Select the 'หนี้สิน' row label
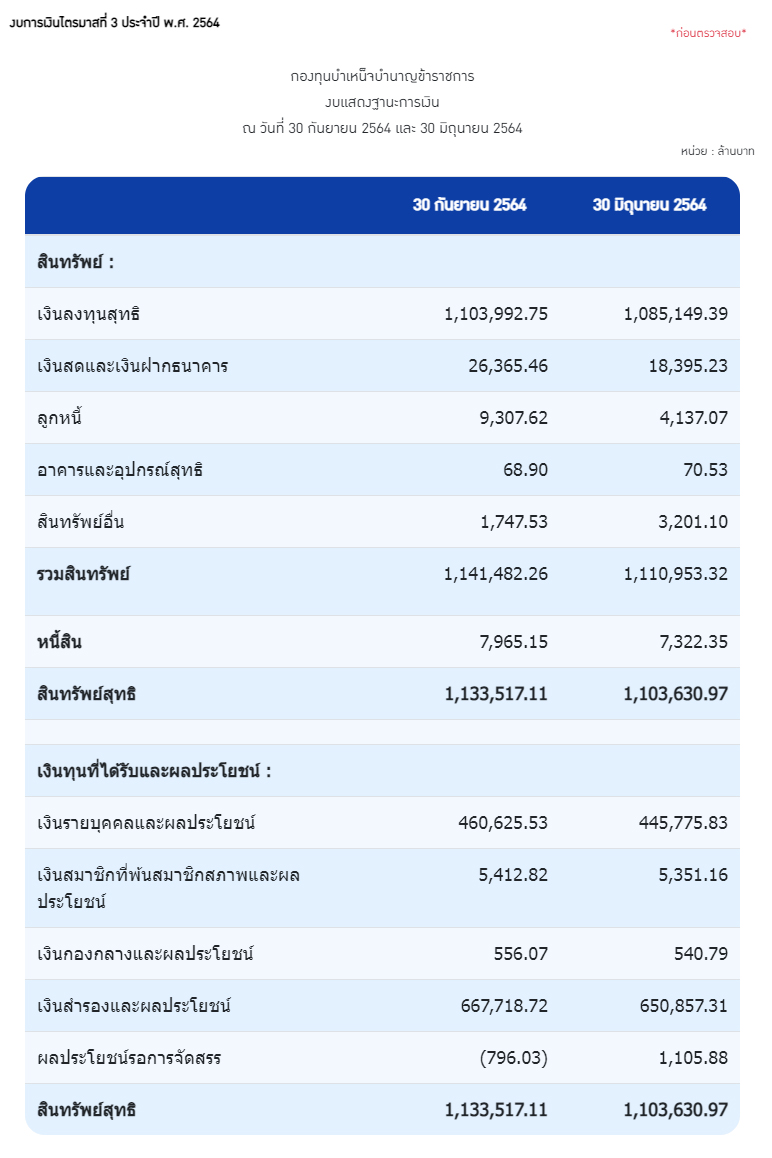Screen dimensions: 772x1158 (59, 642)
